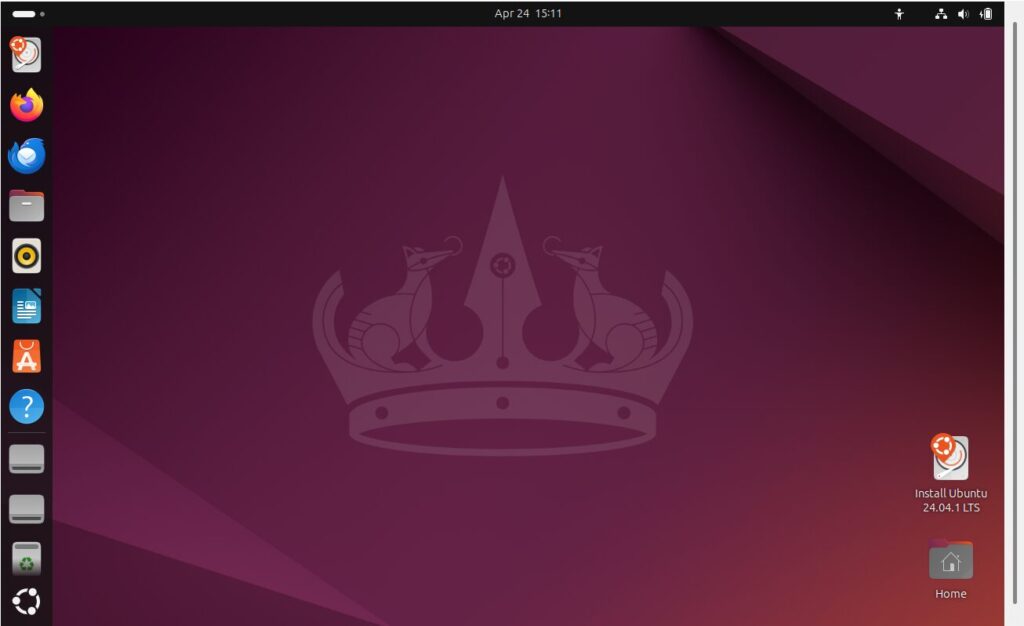The width and height of the screenshot is (1024, 626).
Task: Click the volume speaker icon in the top bar
Action: [x=963, y=14]
